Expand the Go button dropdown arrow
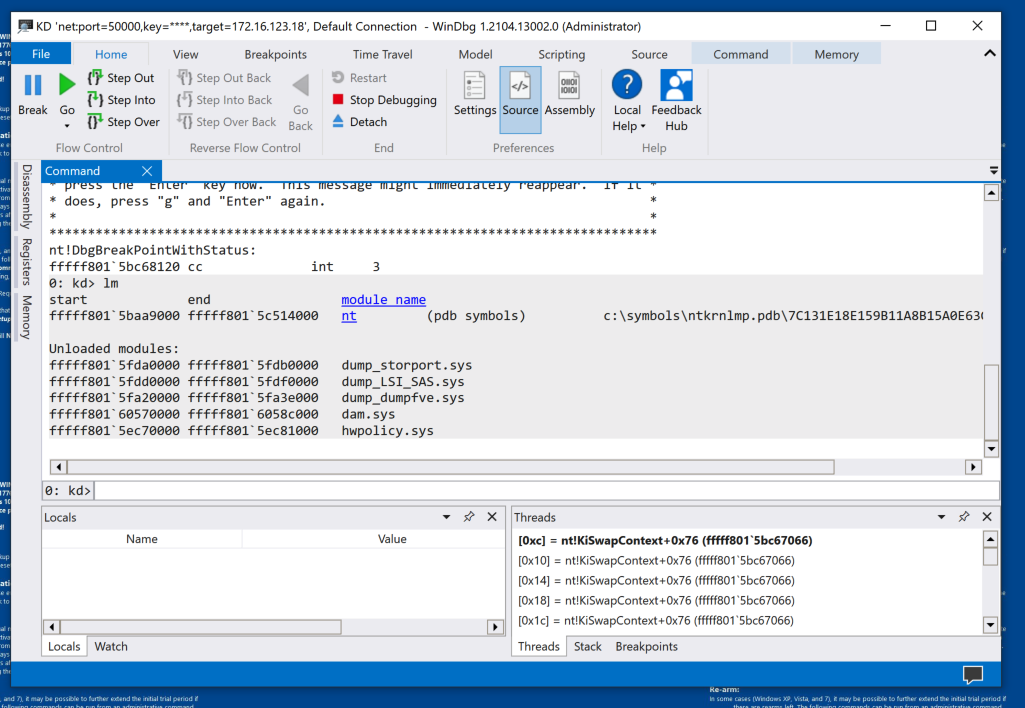 point(67,126)
